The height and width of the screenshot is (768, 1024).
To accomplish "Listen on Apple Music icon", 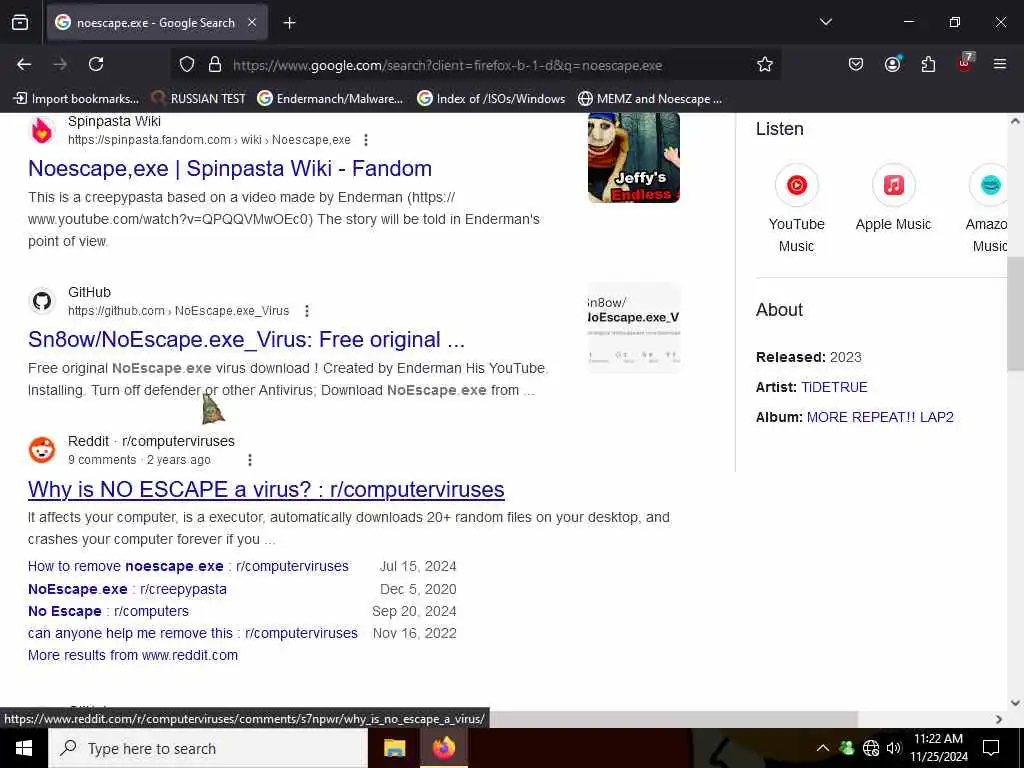I will [x=893, y=185].
